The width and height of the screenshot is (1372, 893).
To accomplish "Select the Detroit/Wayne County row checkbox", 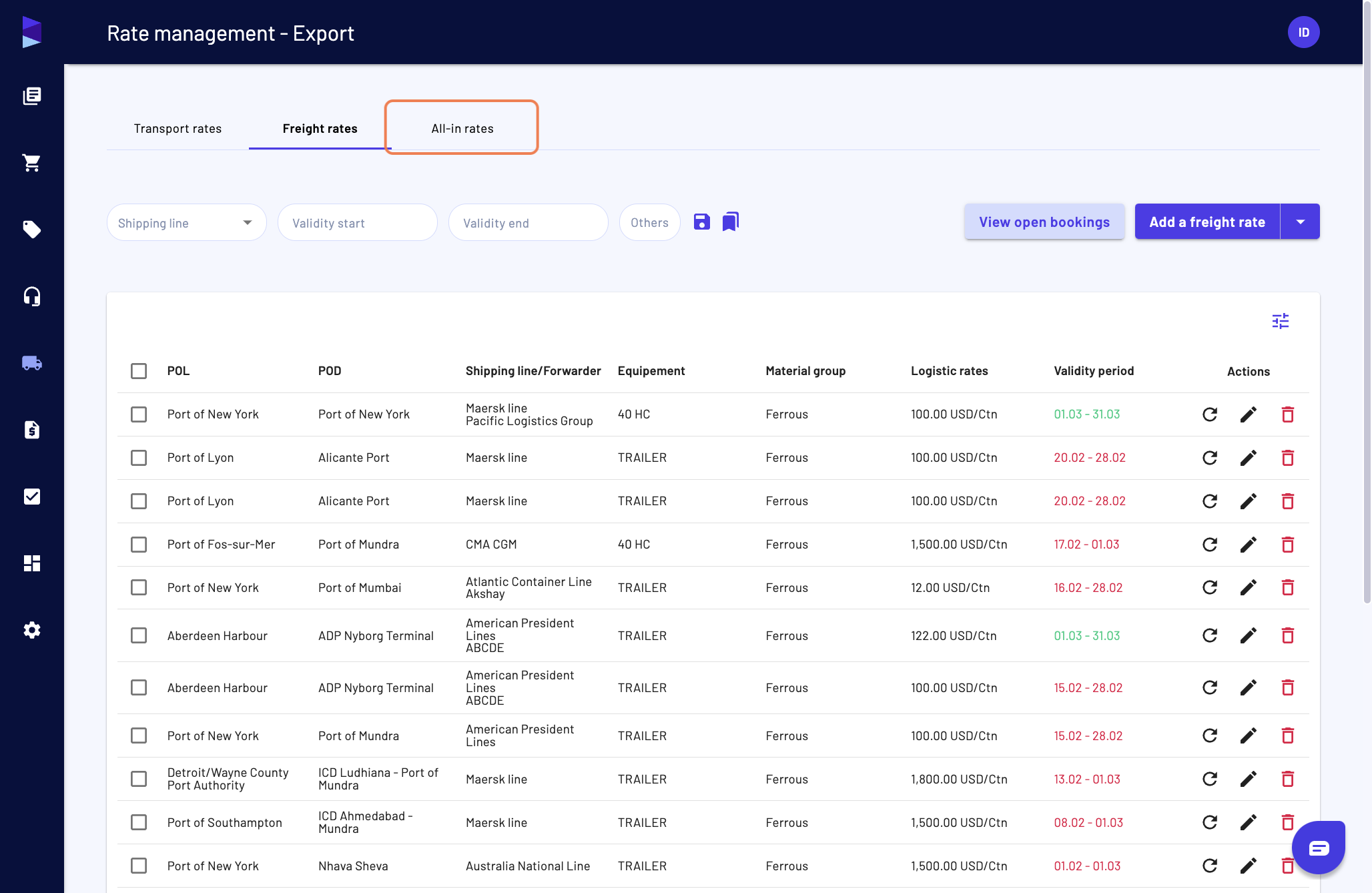I will tap(139, 779).
